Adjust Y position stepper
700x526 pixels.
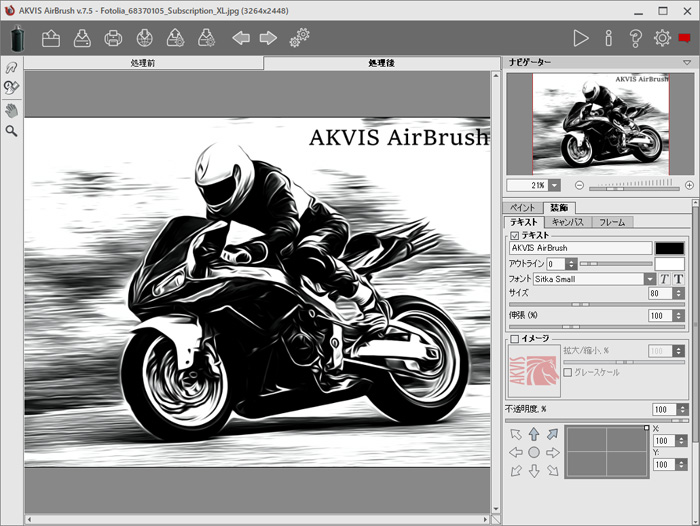[681, 464]
